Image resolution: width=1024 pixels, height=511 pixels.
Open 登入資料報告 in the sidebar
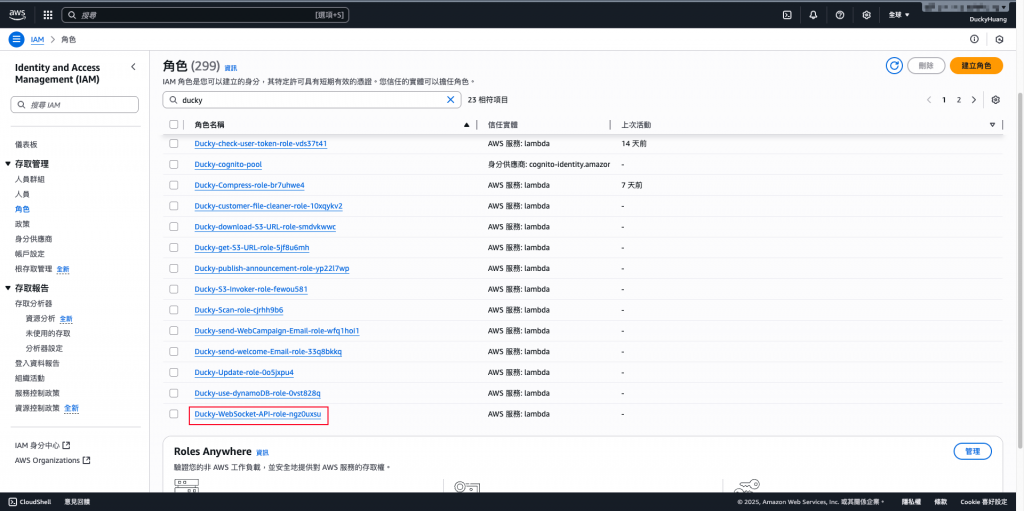pyautogui.click(x=37, y=363)
